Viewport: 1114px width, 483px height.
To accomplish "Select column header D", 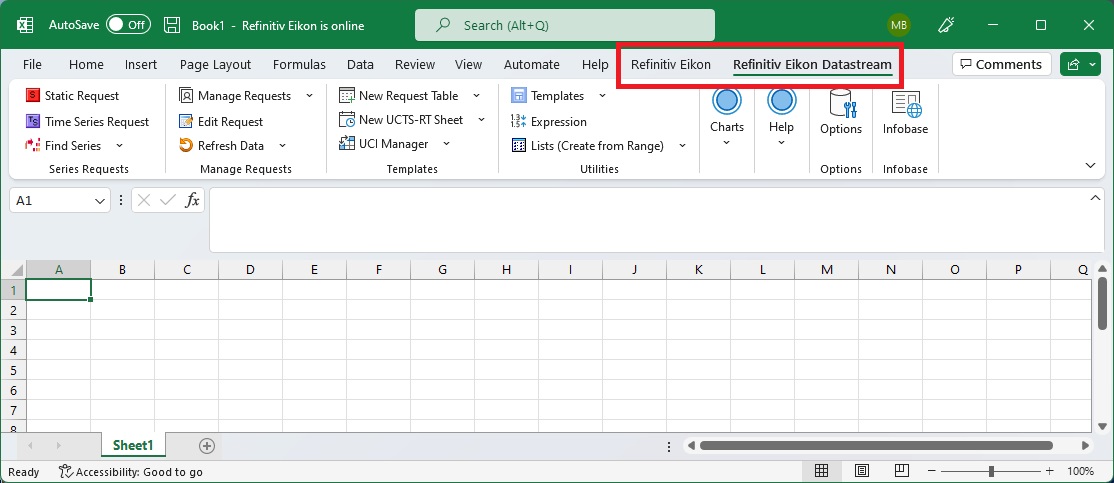I will click(x=250, y=270).
